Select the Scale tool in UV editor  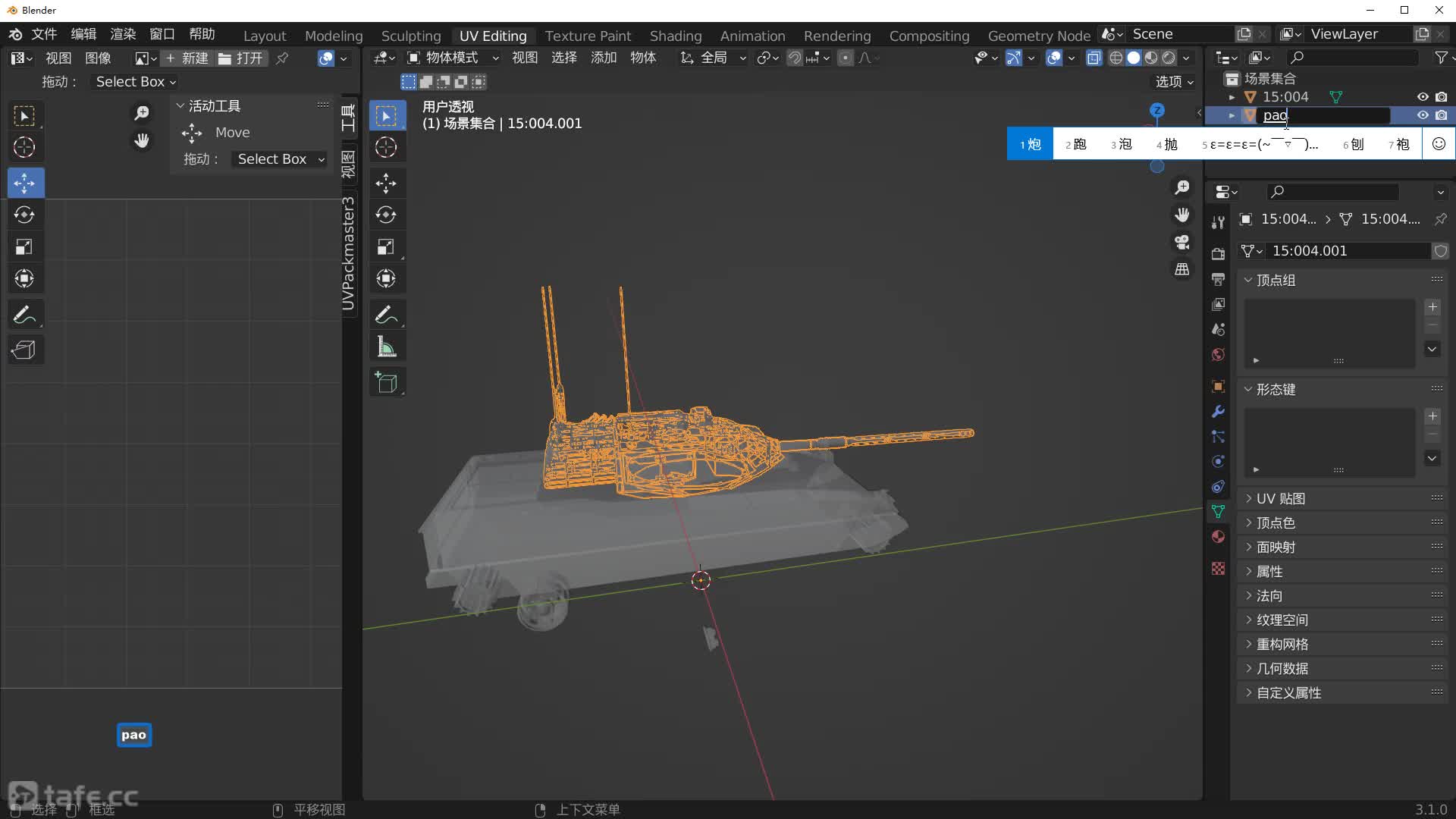(24, 246)
